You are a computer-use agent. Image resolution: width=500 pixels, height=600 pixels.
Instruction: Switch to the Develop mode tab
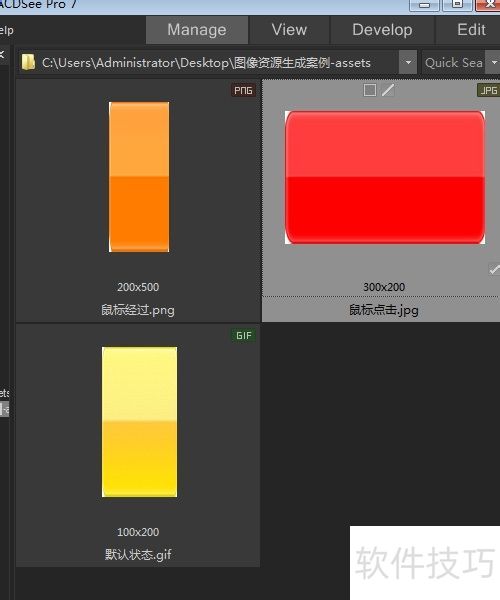point(382,30)
